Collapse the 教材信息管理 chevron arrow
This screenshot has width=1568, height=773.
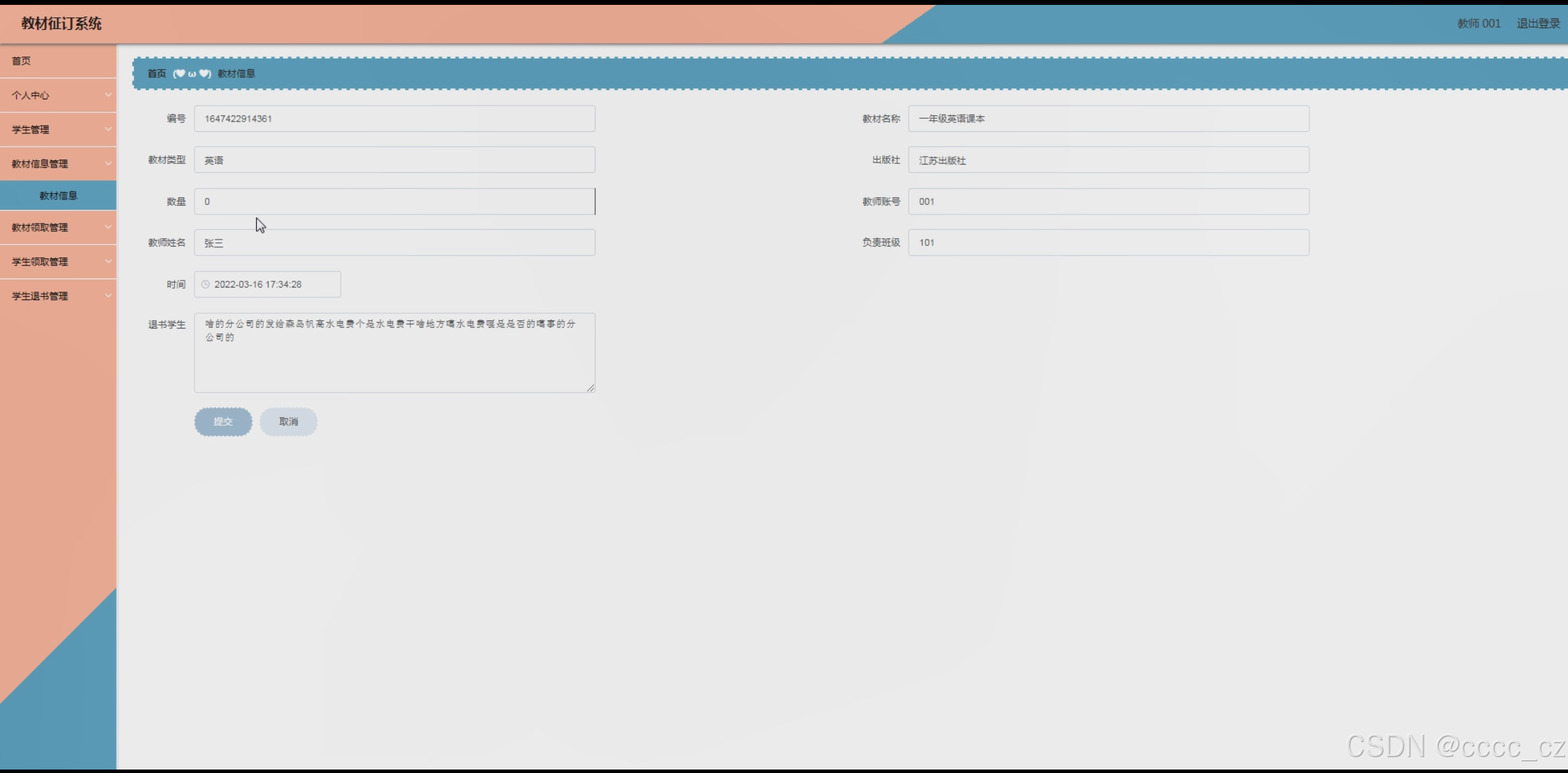(x=108, y=164)
